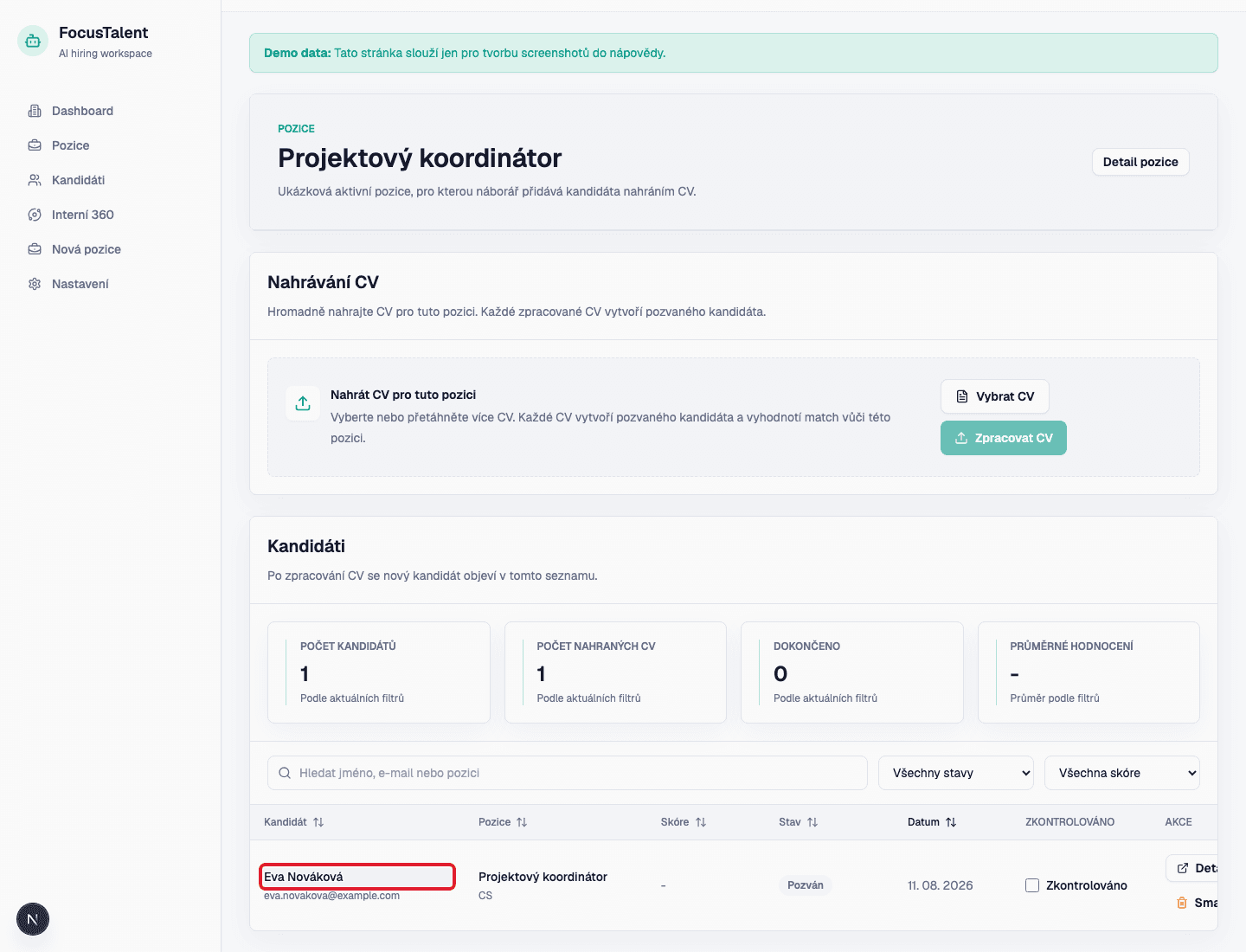The image size is (1246, 952).
Task: Click the ZKONTROLOVÁNO column header
Action: coord(1070,822)
